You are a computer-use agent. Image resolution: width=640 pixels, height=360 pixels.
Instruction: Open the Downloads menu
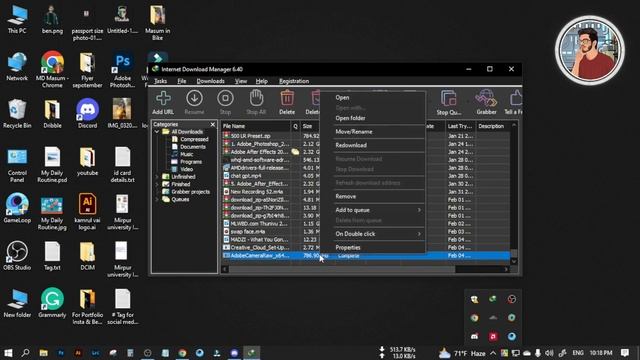pyautogui.click(x=211, y=81)
